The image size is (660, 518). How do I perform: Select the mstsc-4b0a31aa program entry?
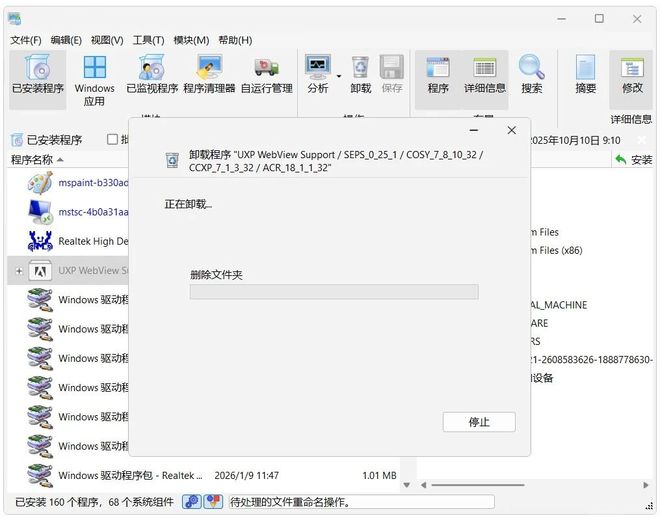click(93, 212)
